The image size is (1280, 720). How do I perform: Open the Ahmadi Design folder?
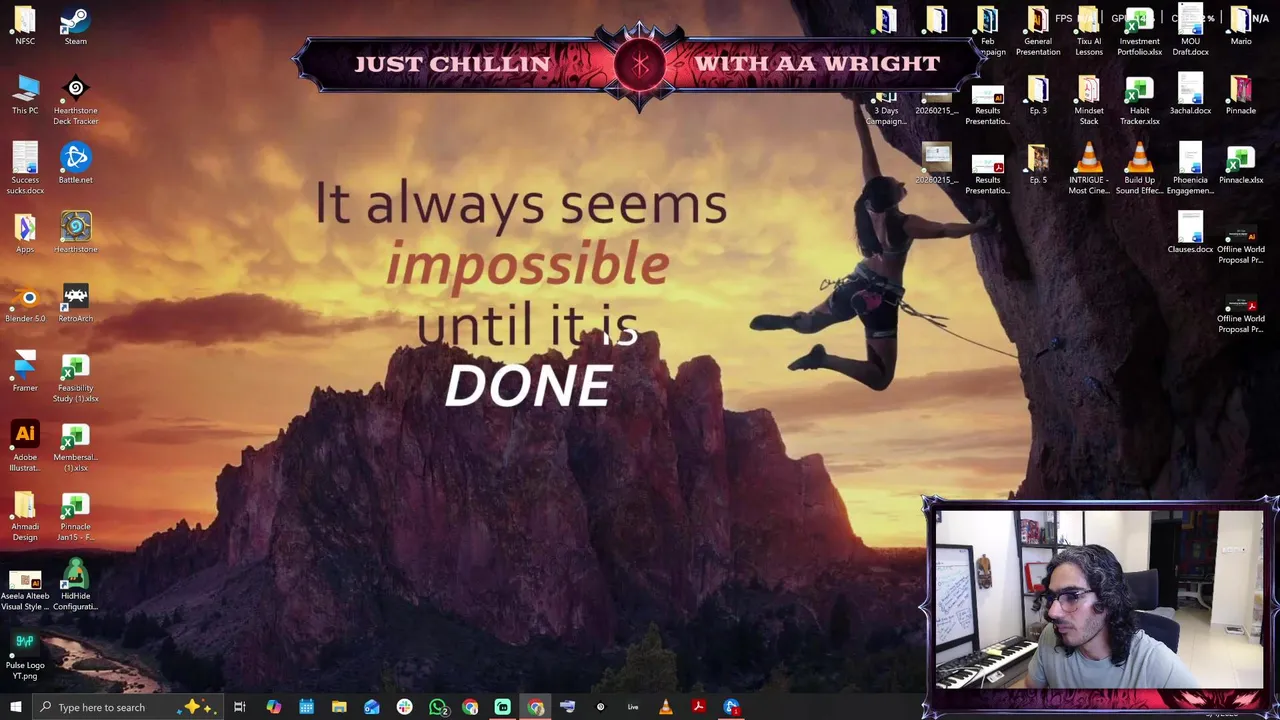tap(25, 516)
